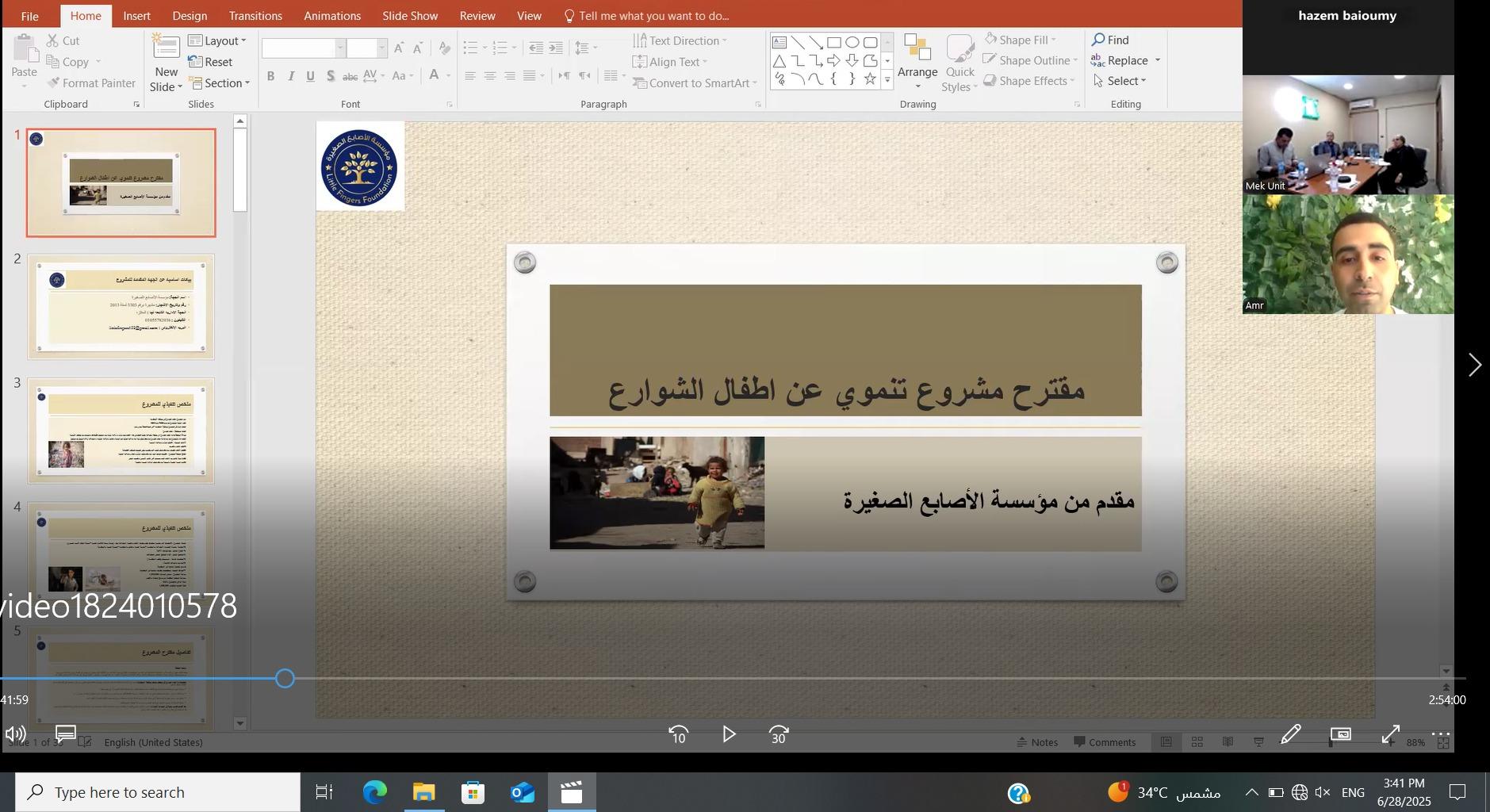Click the Notes button in status bar
The height and width of the screenshot is (812, 1490).
click(1038, 742)
